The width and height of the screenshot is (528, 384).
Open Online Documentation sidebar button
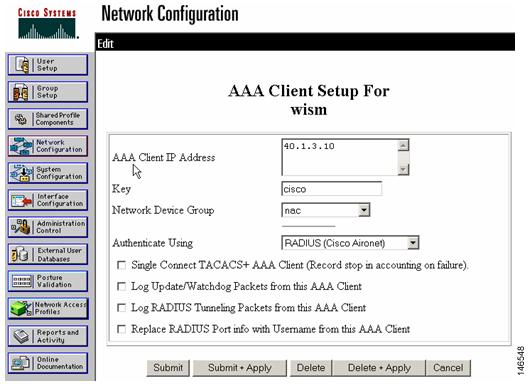pyautogui.click(x=48, y=363)
